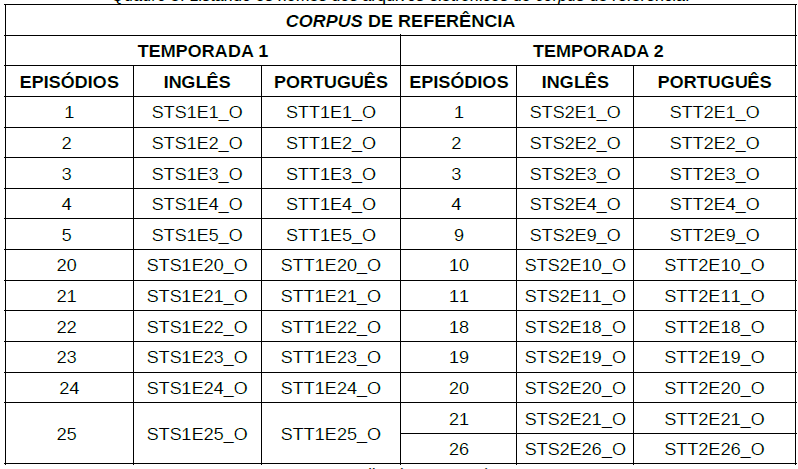
Task: Select the STT2E3_O entry
Action: pos(714,174)
